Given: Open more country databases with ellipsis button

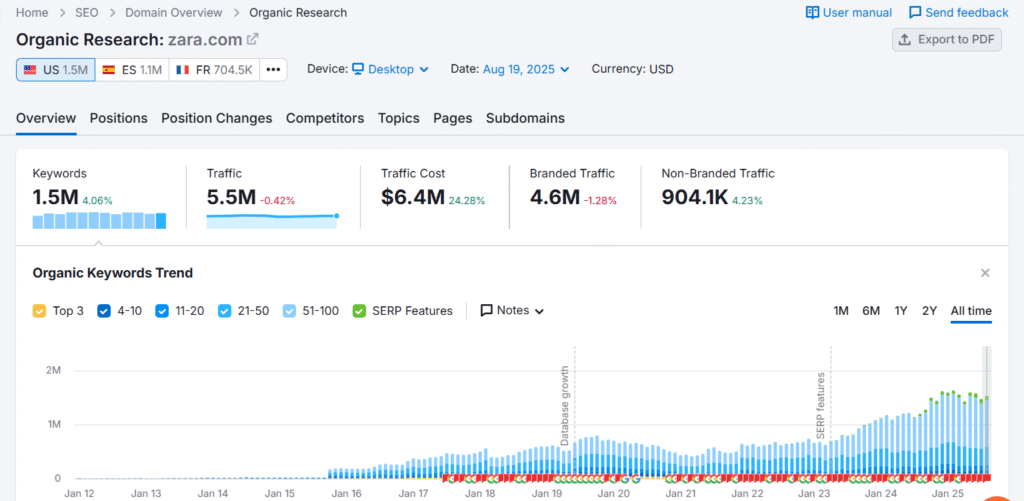Looking at the screenshot, I should (x=274, y=70).
